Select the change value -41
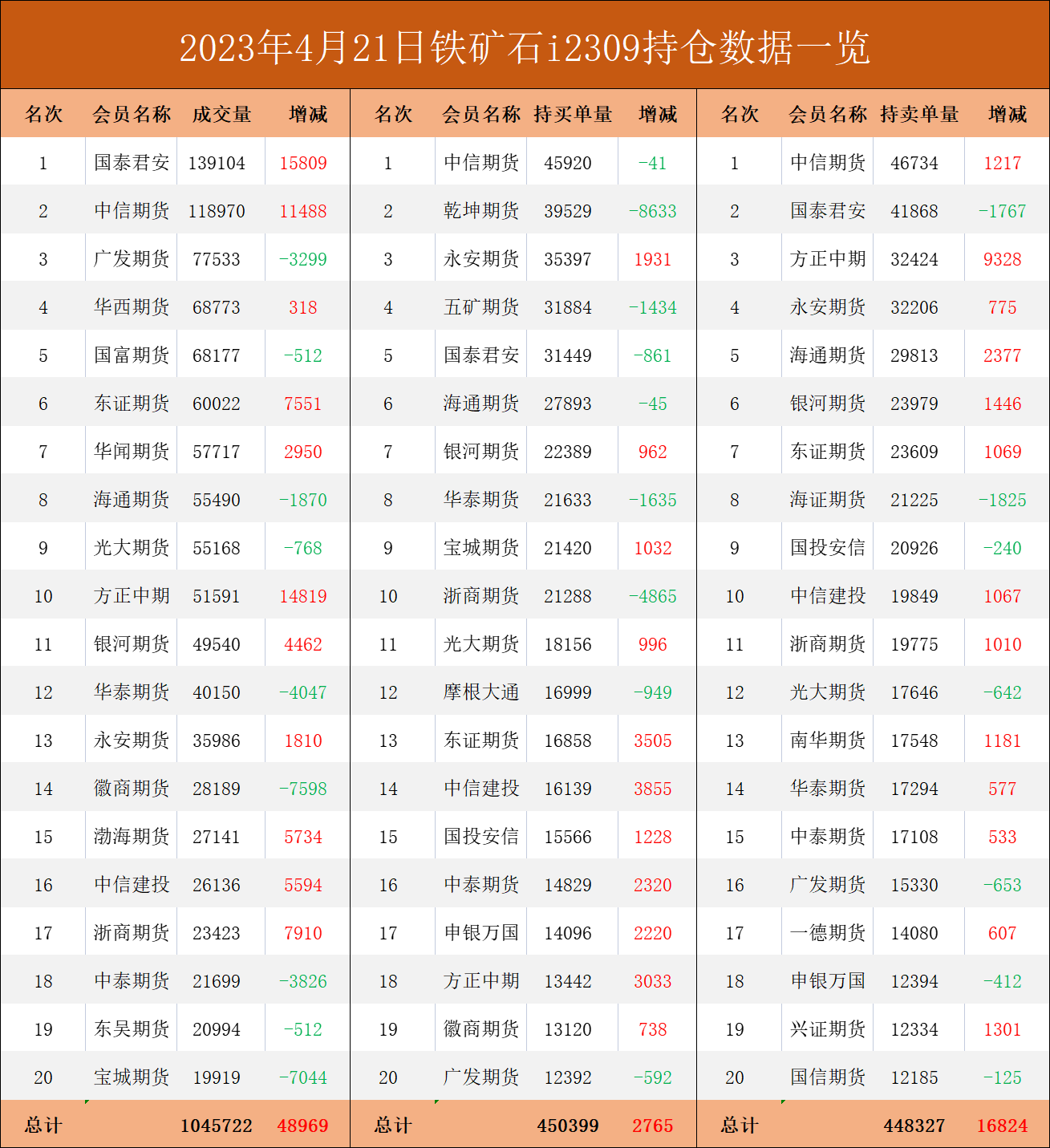This screenshot has width=1050, height=1148. (x=653, y=163)
